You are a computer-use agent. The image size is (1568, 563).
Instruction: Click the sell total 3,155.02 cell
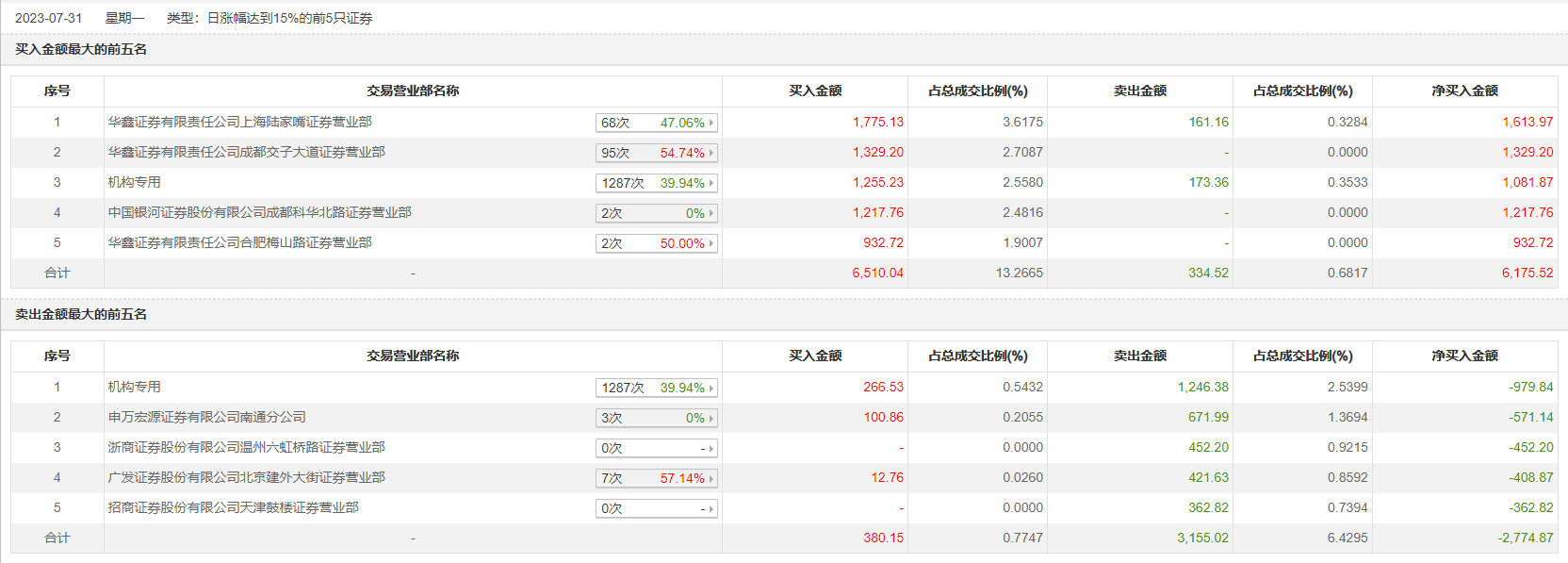coord(1202,538)
